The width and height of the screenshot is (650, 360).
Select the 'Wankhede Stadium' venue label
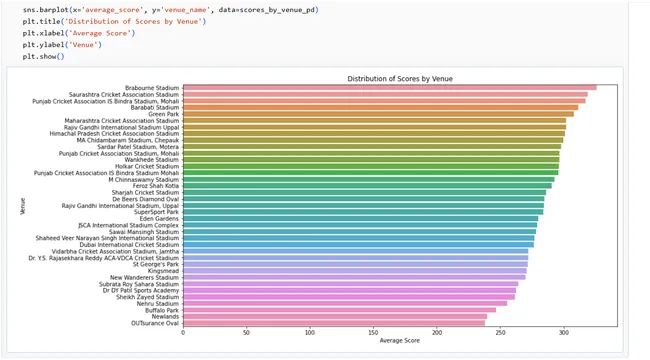[152, 160]
